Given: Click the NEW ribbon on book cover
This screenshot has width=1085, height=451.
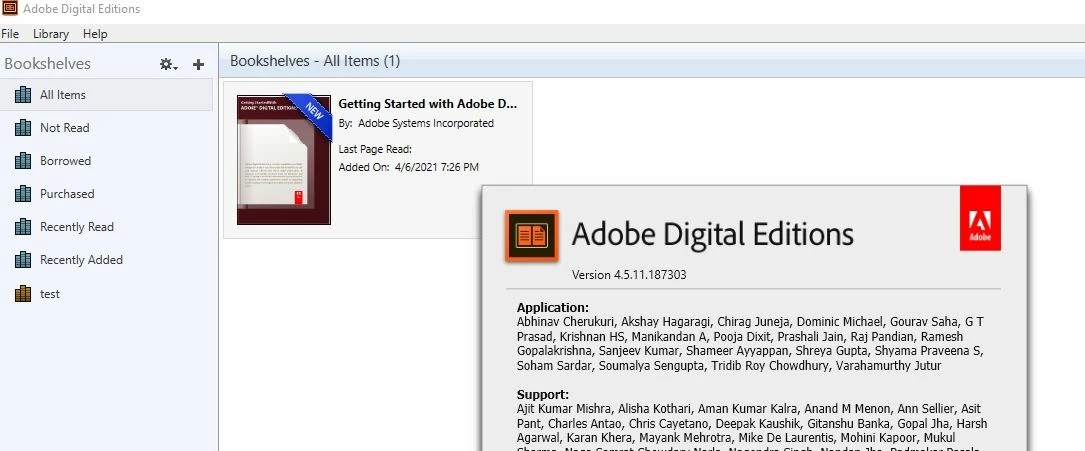Looking at the screenshot, I should tap(313, 113).
